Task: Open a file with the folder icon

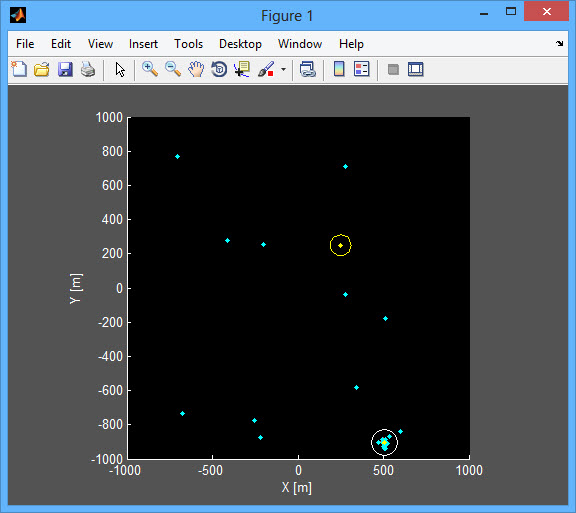Action: [42, 69]
